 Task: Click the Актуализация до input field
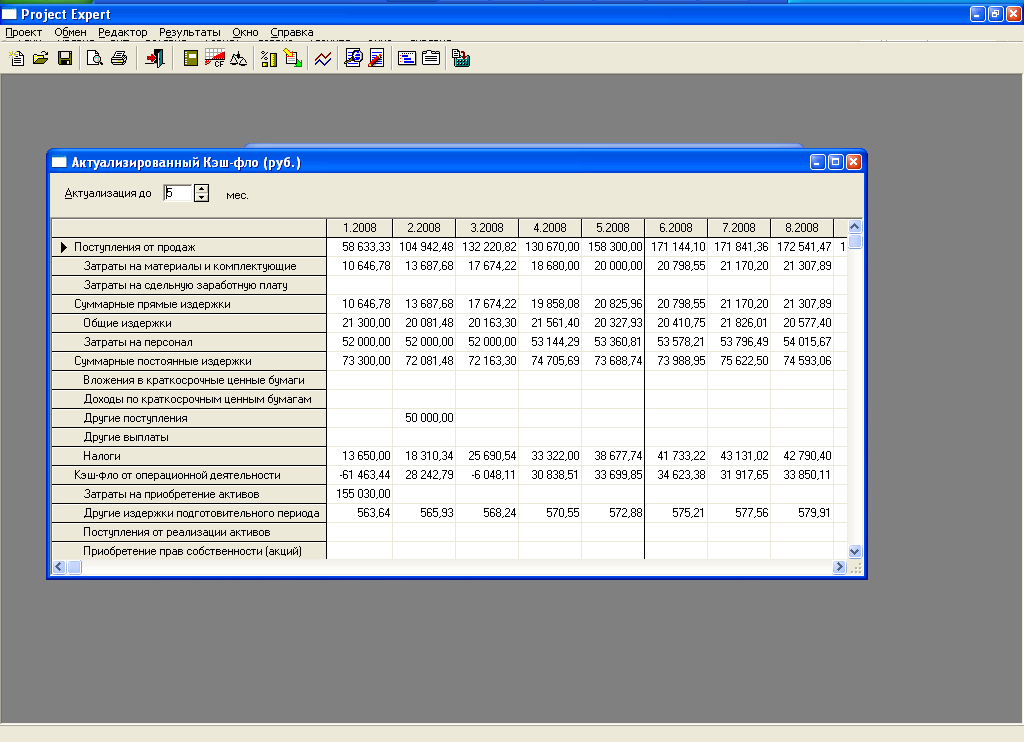177,193
